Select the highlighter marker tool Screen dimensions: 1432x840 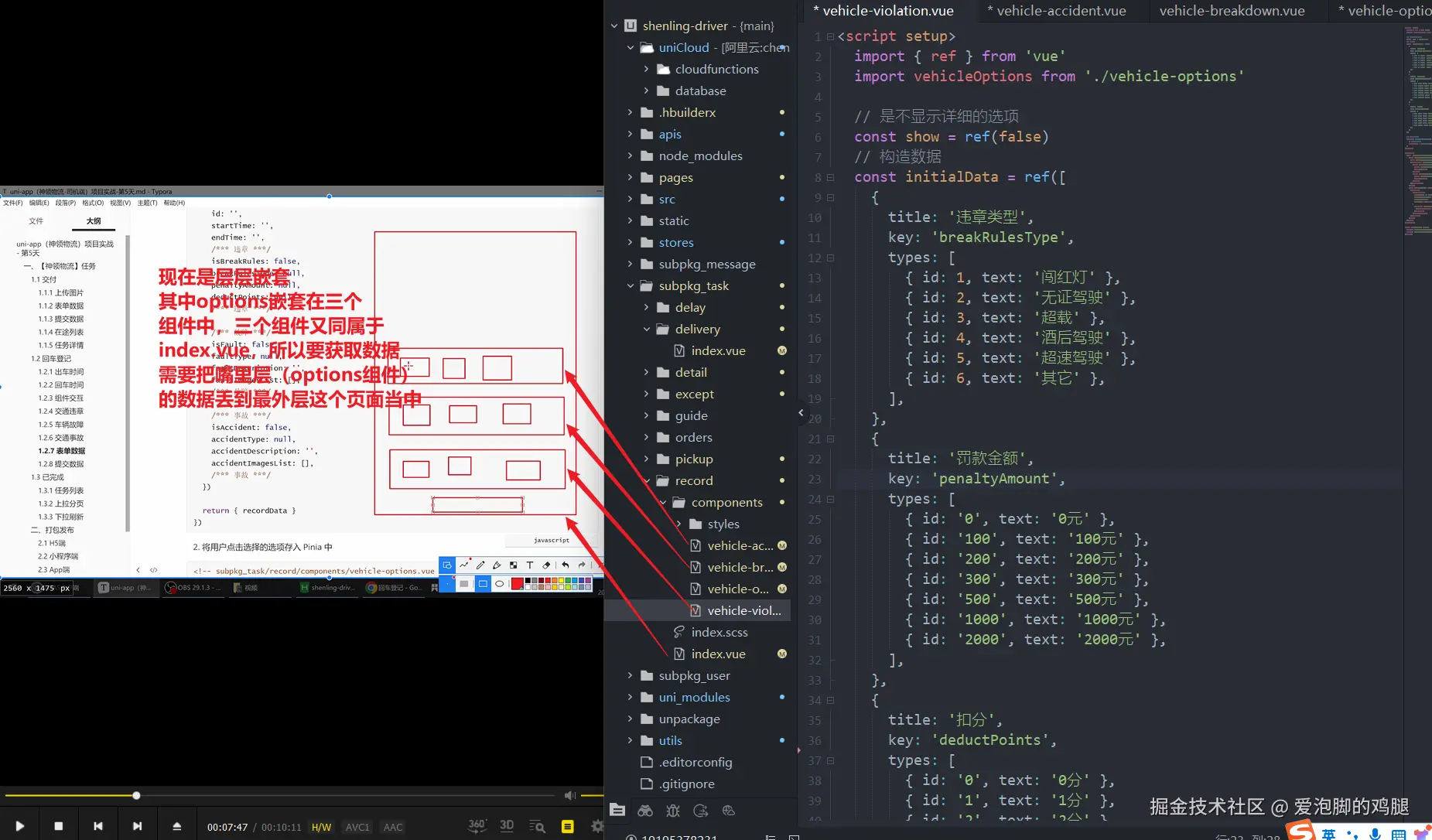point(497,565)
